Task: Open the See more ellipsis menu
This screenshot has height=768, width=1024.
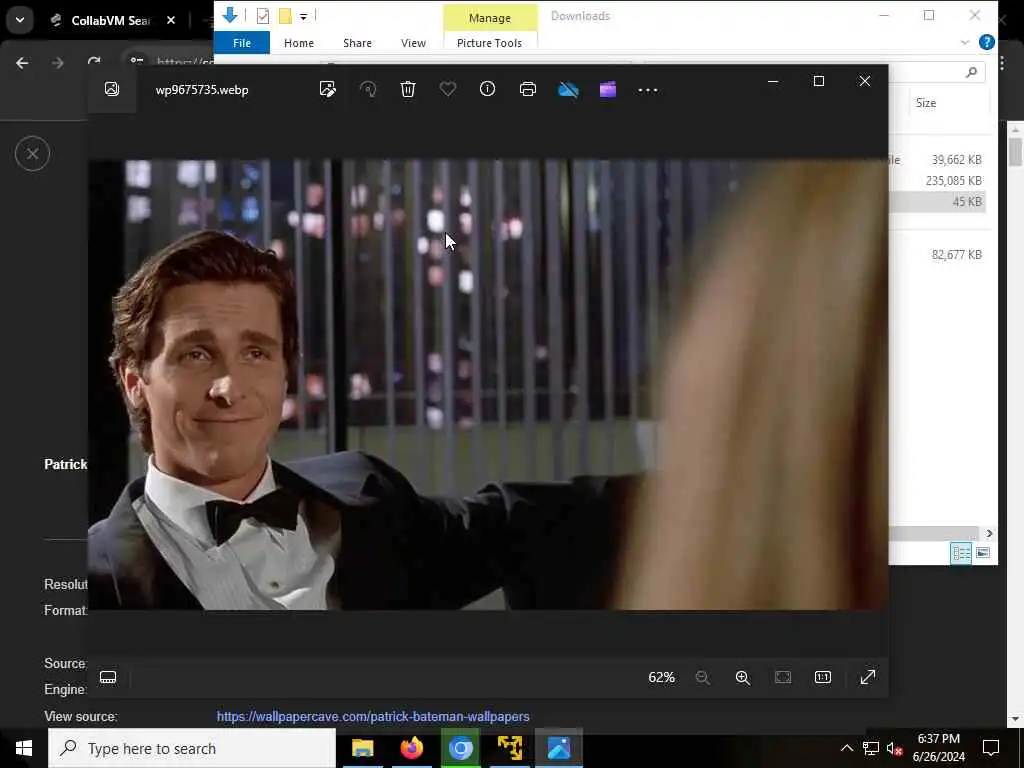Action: click(x=648, y=90)
